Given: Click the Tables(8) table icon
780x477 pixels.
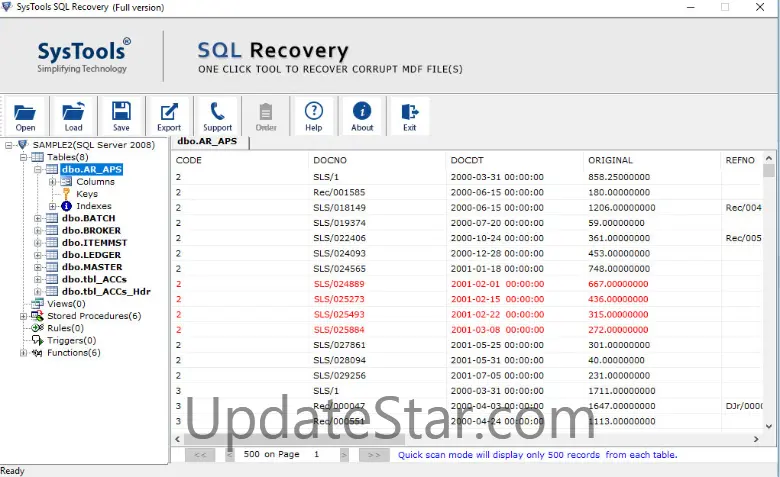Looking at the screenshot, I should coord(37,157).
